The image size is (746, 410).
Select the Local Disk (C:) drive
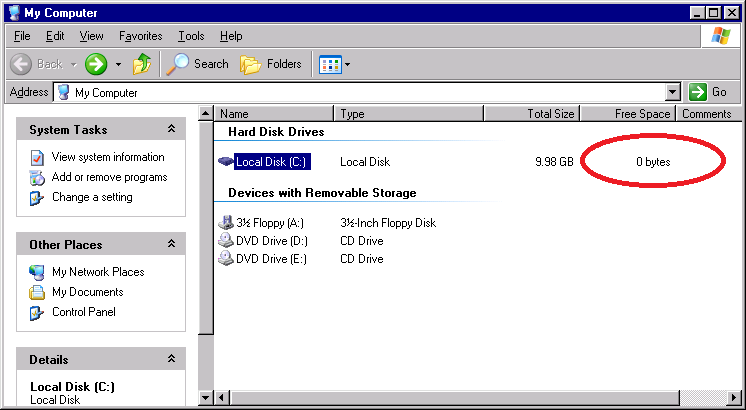(270, 162)
